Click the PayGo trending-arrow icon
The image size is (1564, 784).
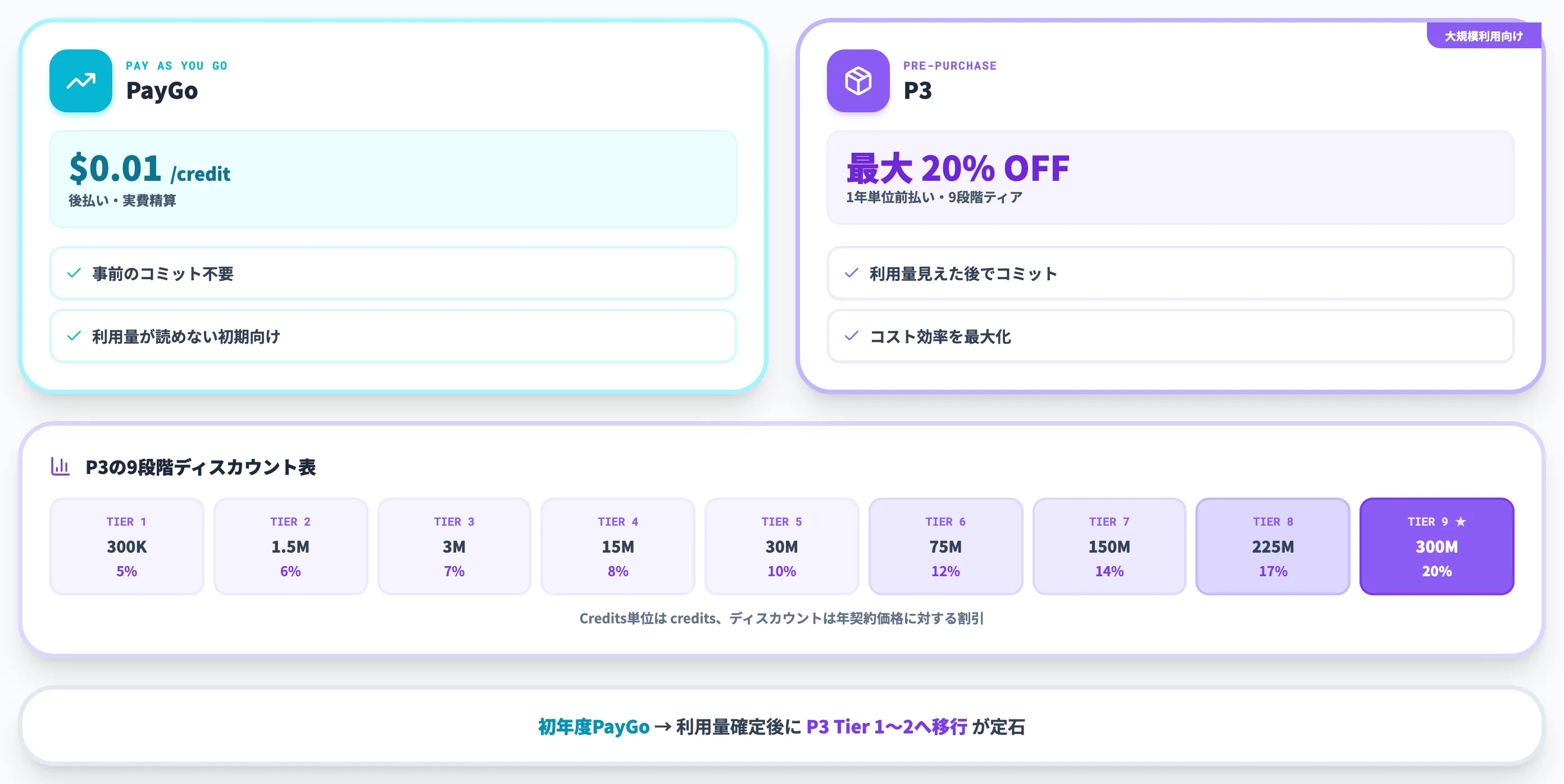click(x=81, y=81)
